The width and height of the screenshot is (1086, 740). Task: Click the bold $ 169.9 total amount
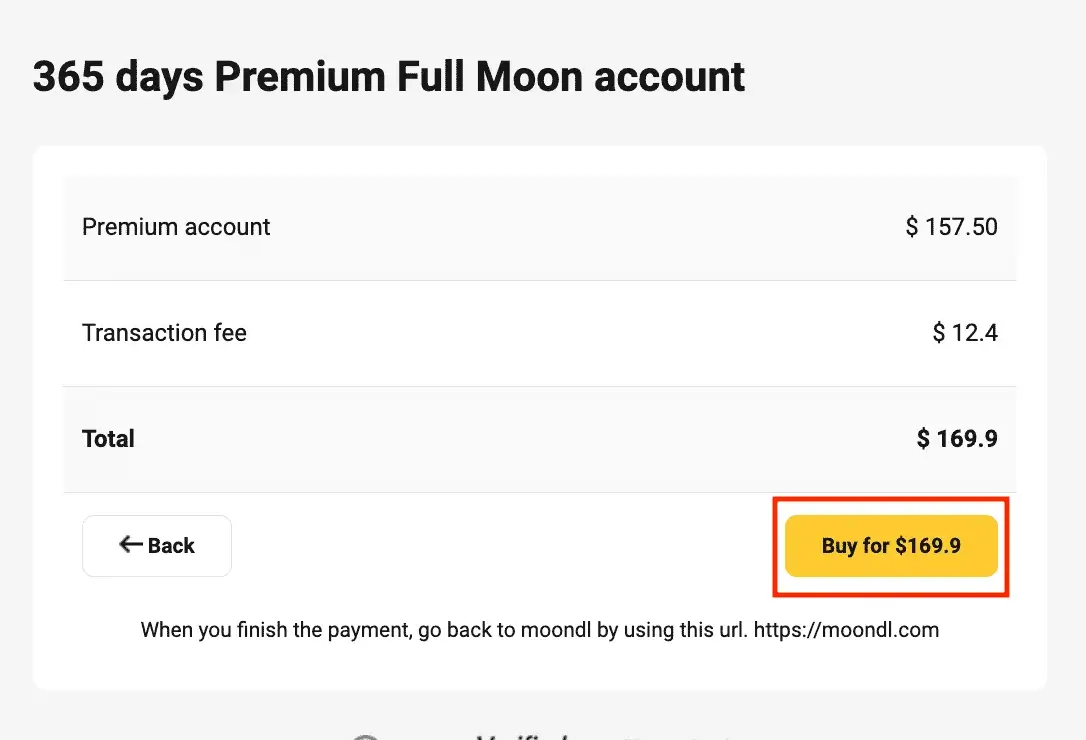pyautogui.click(x=957, y=439)
